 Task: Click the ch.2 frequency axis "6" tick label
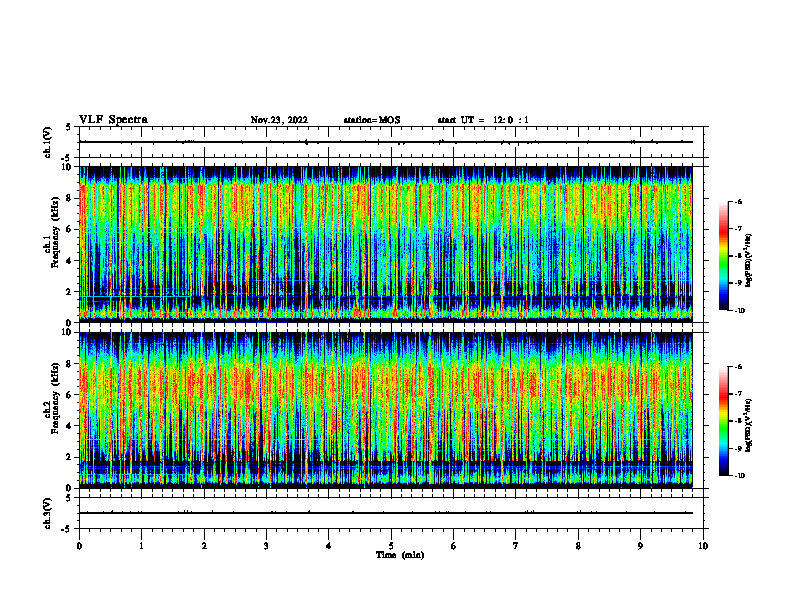point(70,395)
